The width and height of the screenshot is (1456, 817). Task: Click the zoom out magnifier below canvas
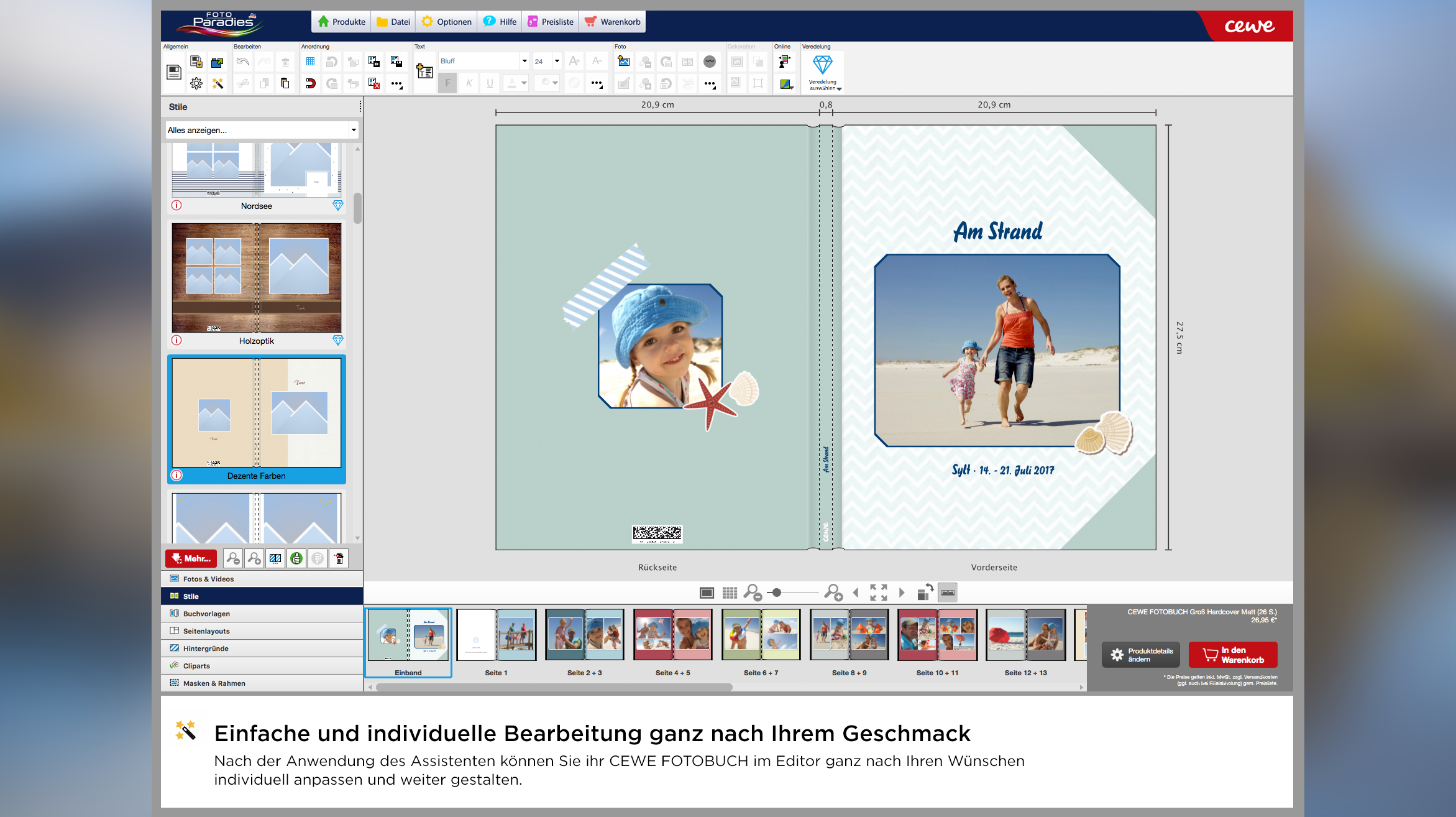[x=753, y=593]
